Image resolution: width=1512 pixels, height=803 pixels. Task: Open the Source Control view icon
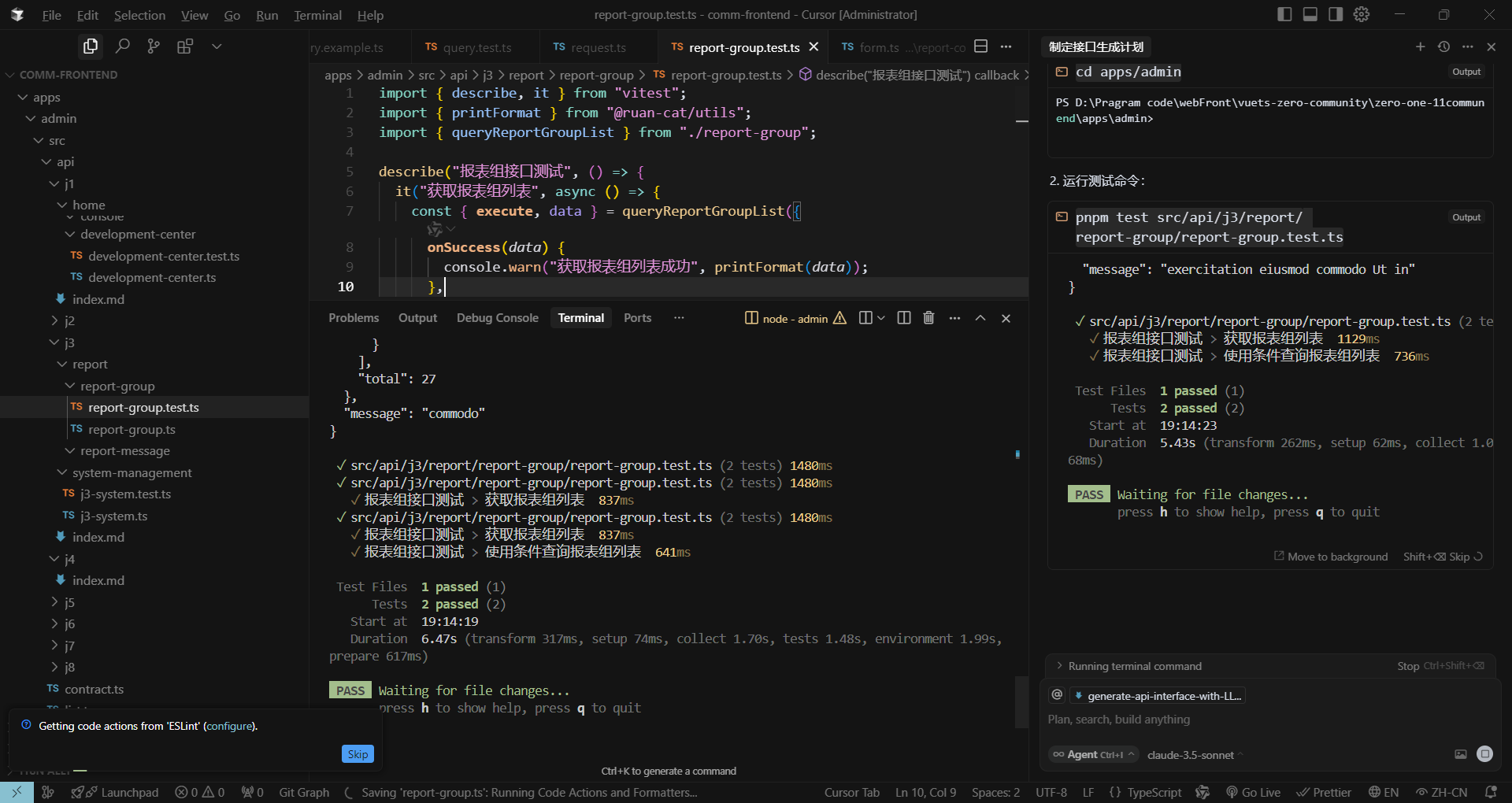[x=154, y=46]
